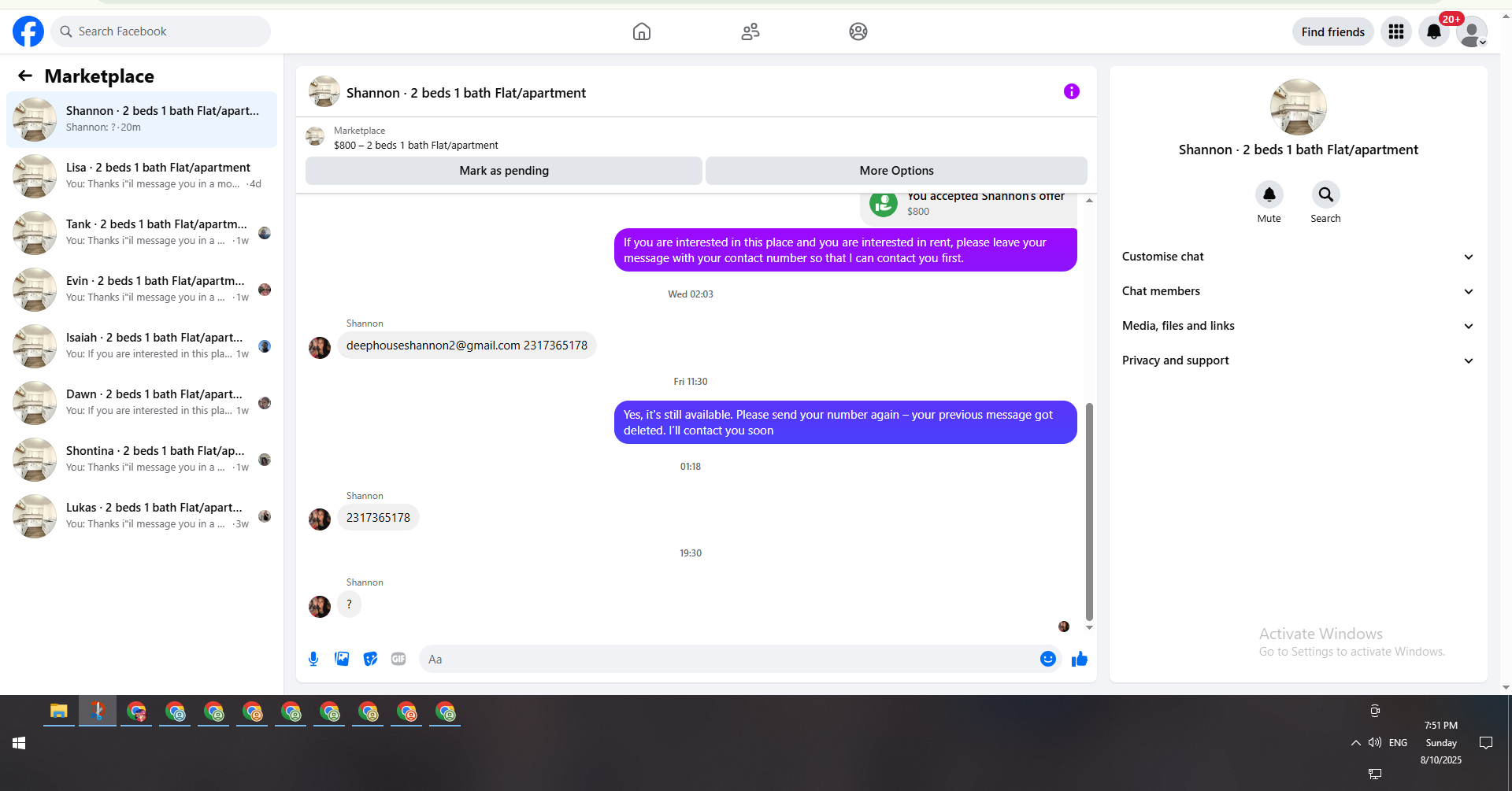
Task: Expand the Customise chat section
Action: (x=1298, y=257)
